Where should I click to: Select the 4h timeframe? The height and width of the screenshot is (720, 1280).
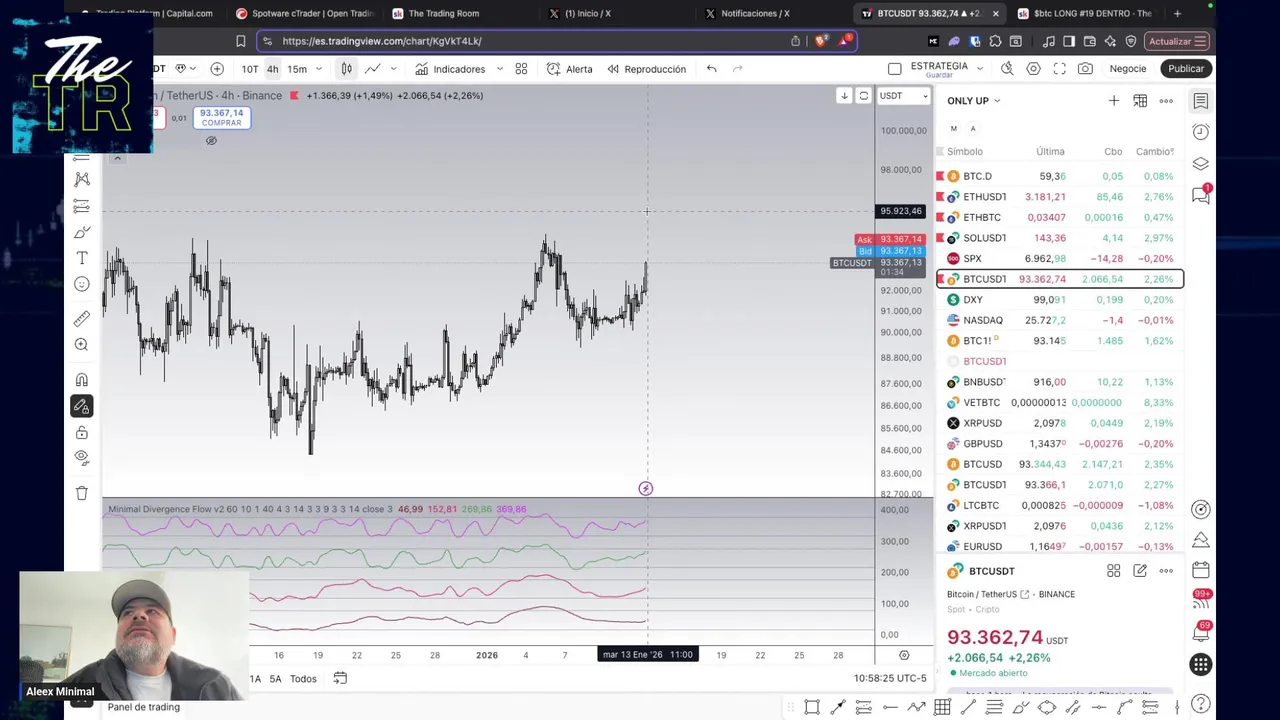272,69
